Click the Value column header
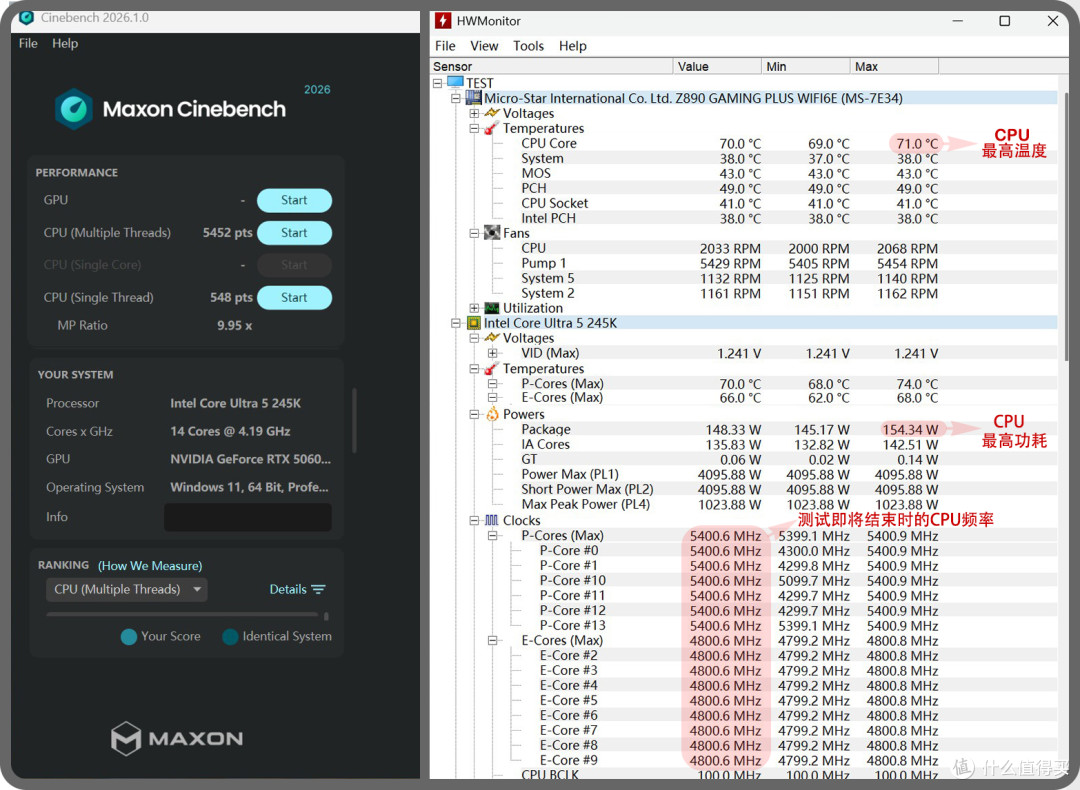 (x=717, y=66)
